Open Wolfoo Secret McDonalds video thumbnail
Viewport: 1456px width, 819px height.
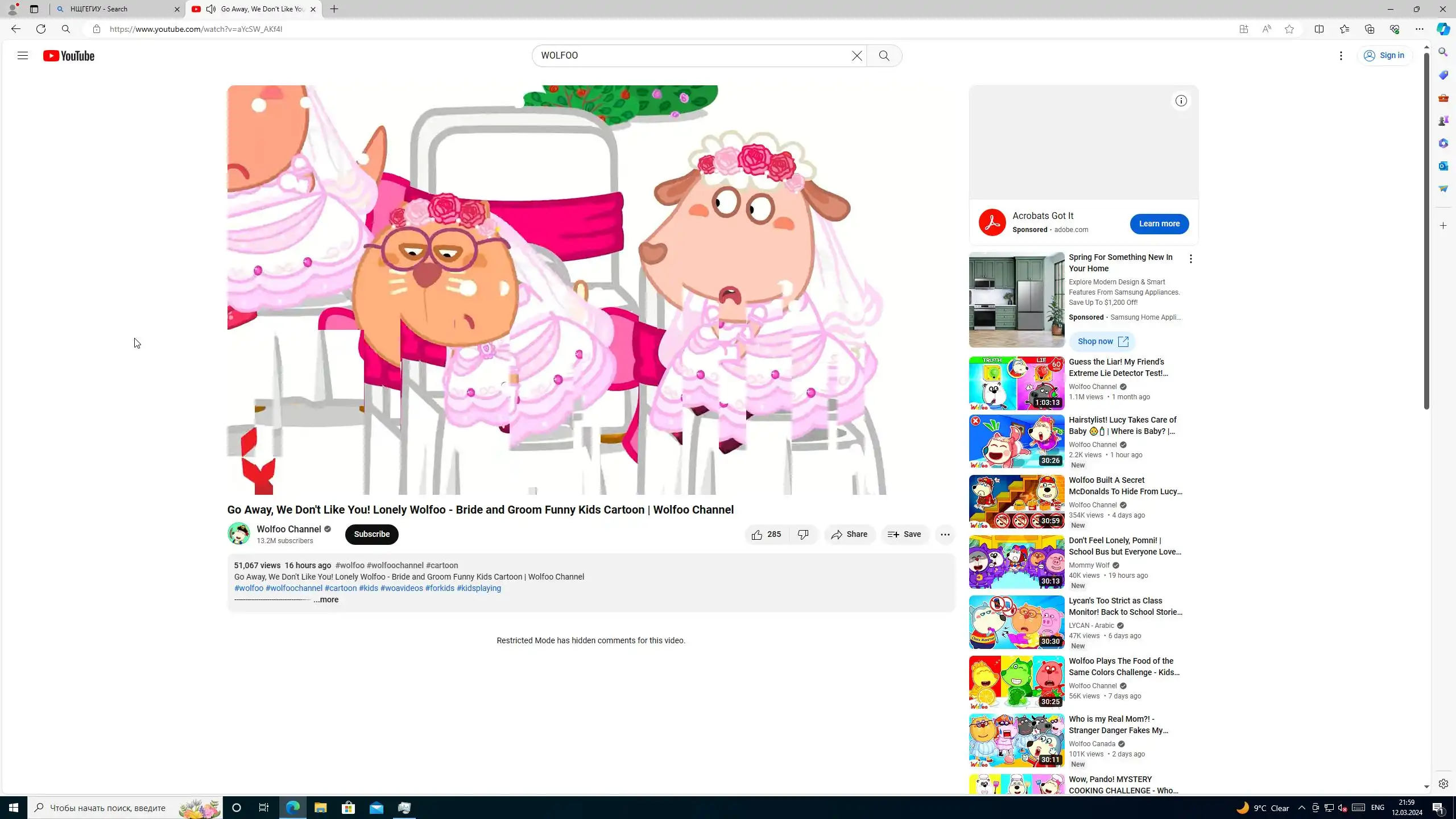coord(1016,502)
